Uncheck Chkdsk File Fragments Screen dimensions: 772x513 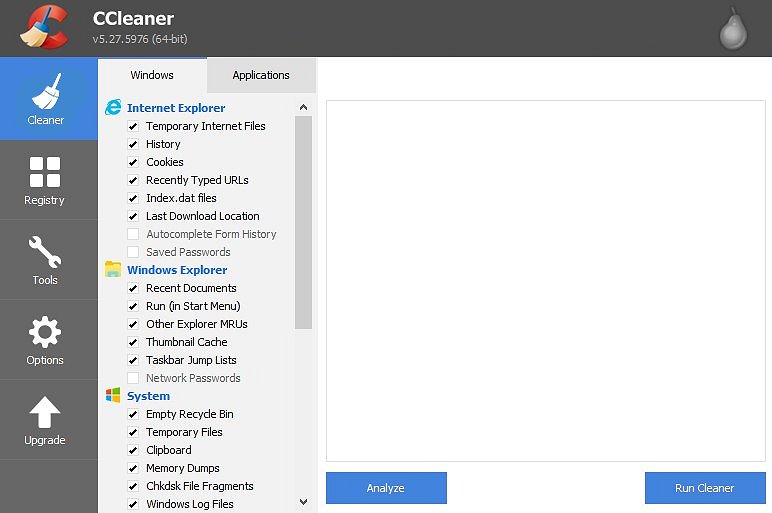coord(133,486)
